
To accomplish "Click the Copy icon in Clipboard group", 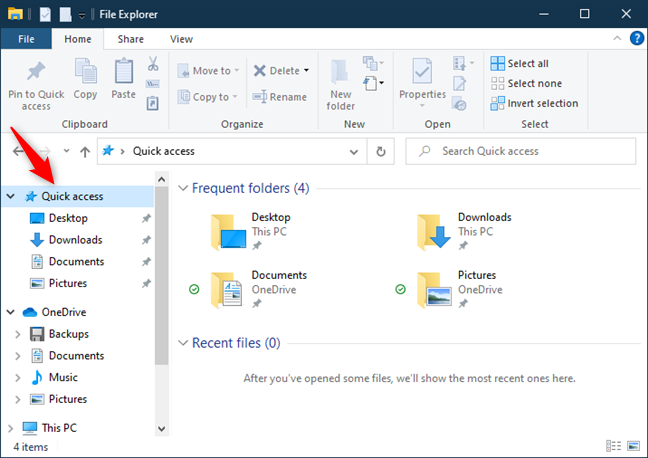I will point(85,71).
